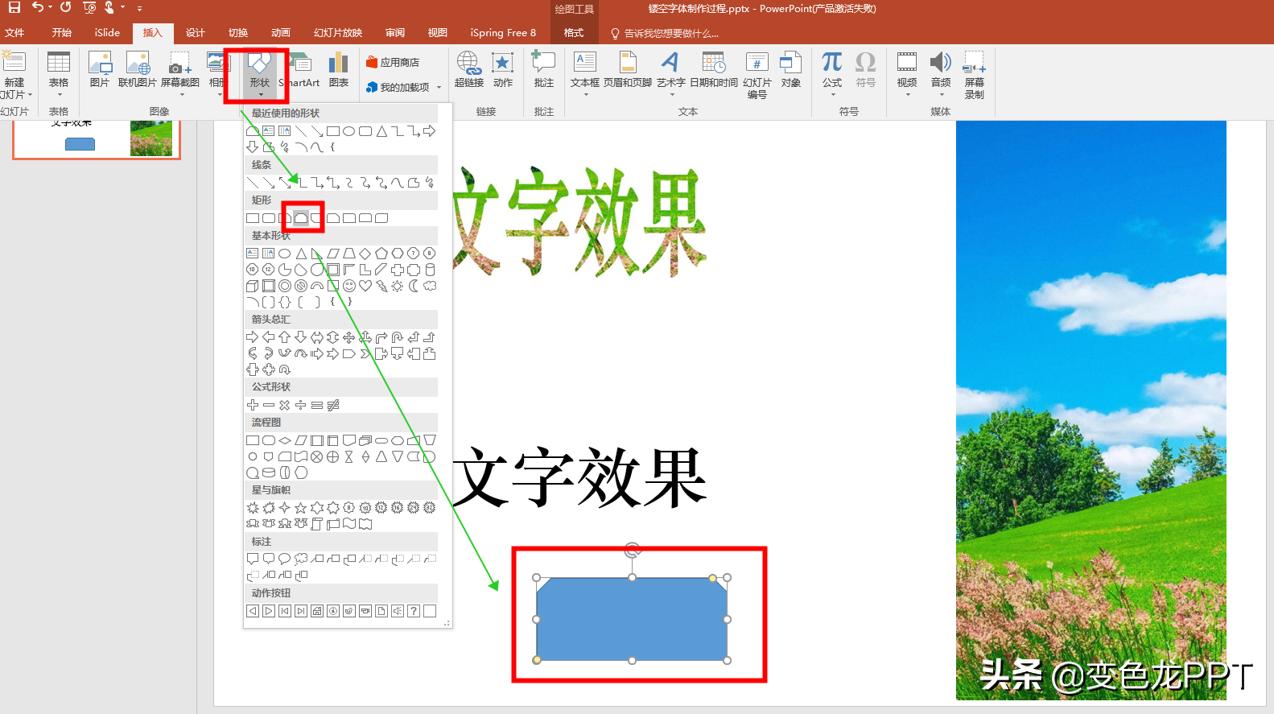Select the first slide thumbnail in the panel
The width and height of the screenshot is (1274, 714).
pyautogui.click(x=94, y=140)
